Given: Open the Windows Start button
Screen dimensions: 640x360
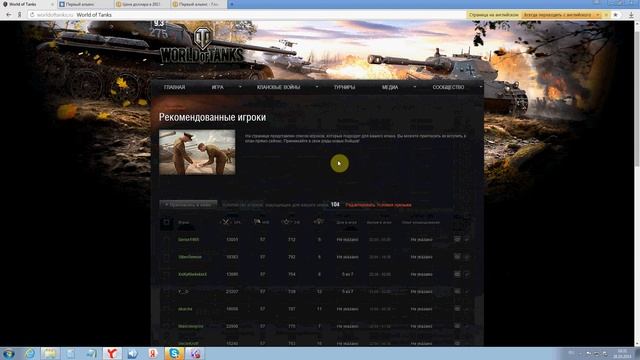Looking at the screenshot, I should point(8,353).
